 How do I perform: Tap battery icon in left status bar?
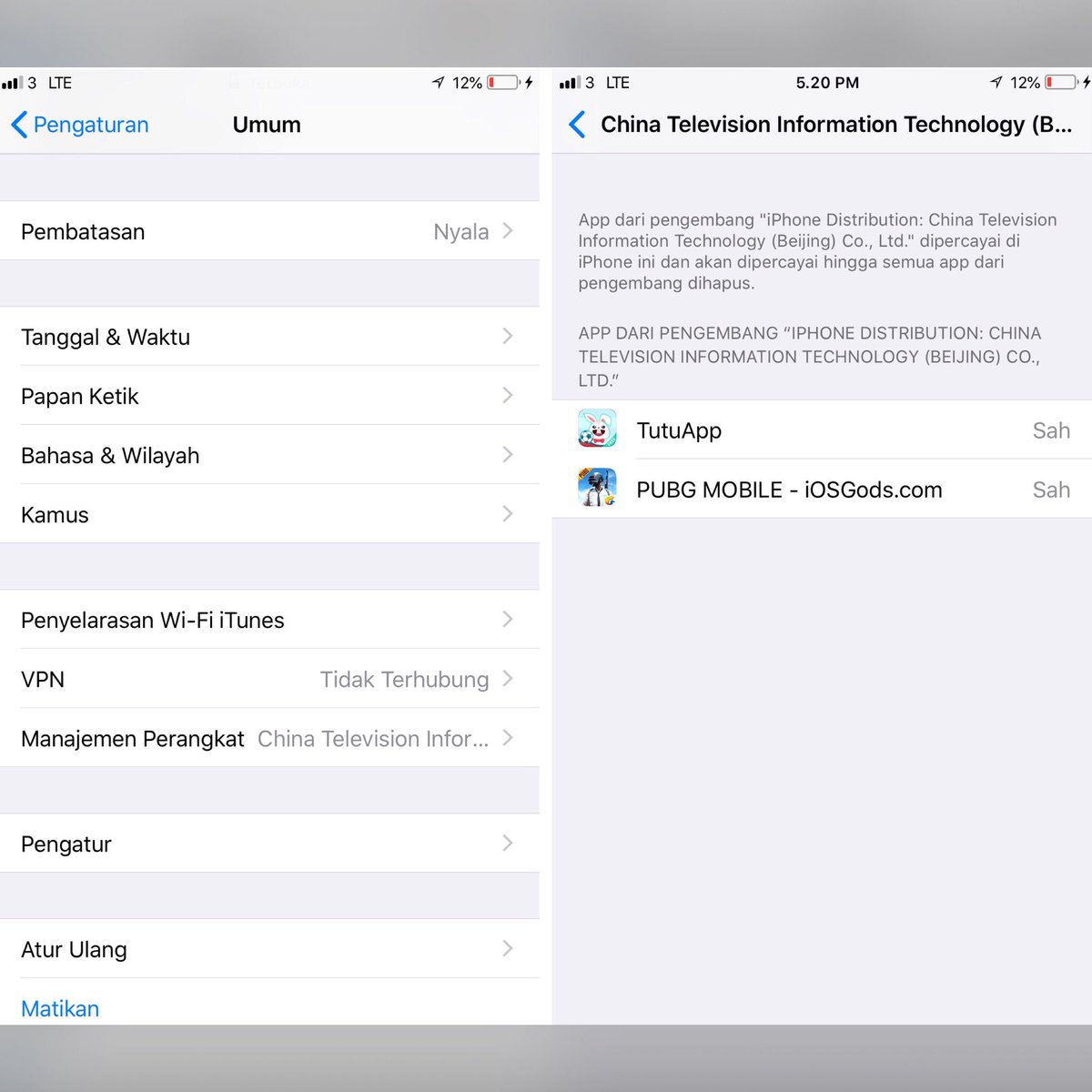coord(502,83)
